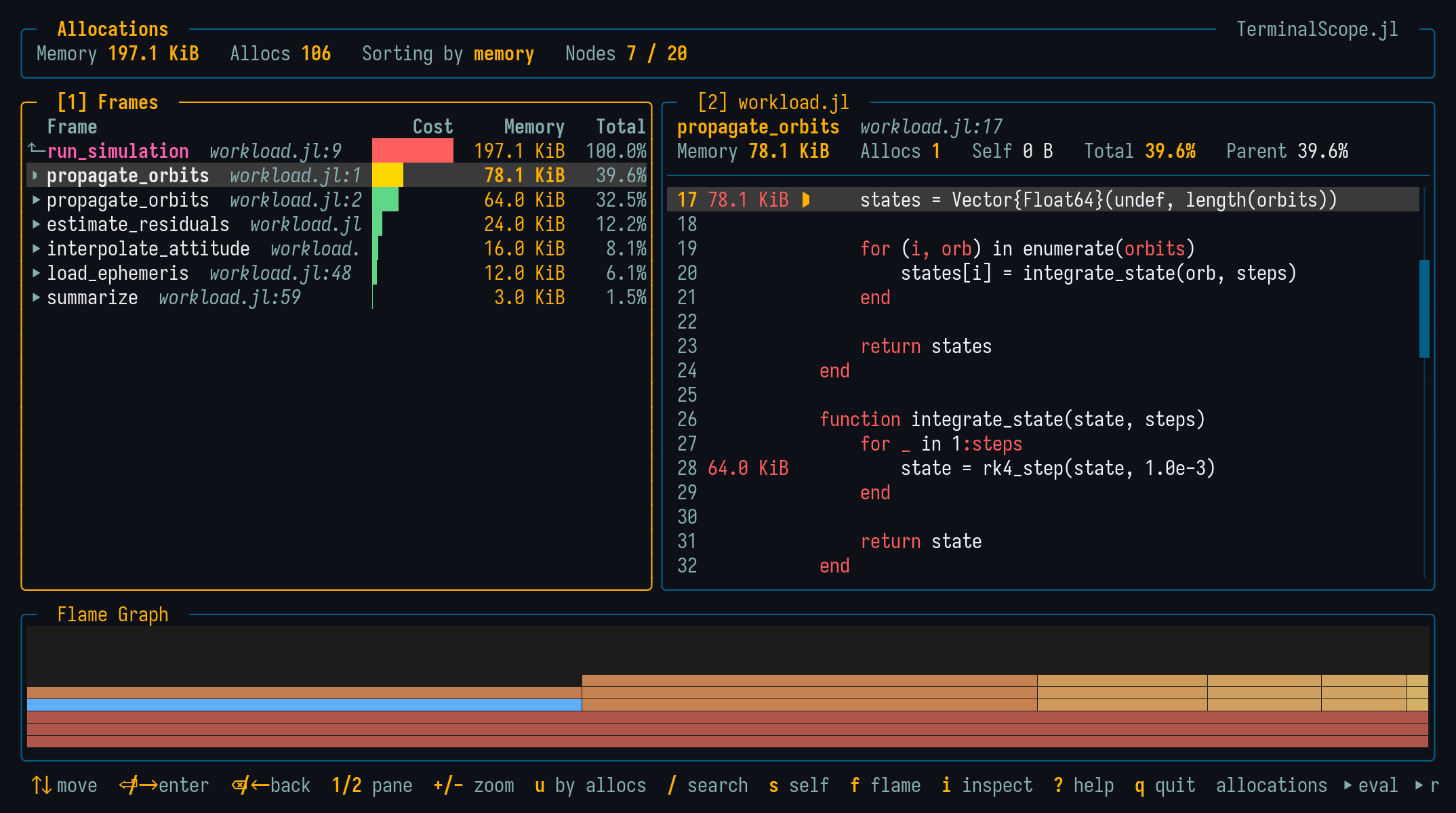
Task: Click 'Self 0 B' in source header
Action: pos(1013,151)
